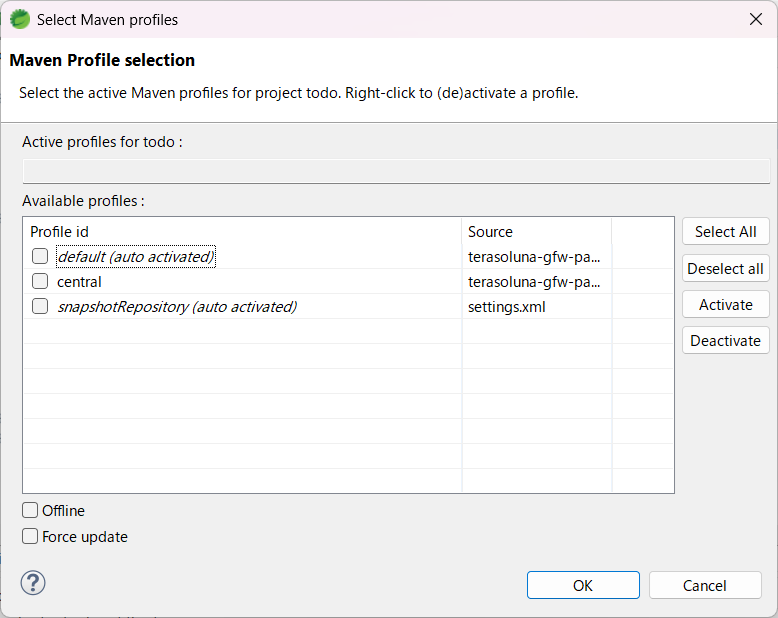Click the Active profiles text field

[396, 171]
